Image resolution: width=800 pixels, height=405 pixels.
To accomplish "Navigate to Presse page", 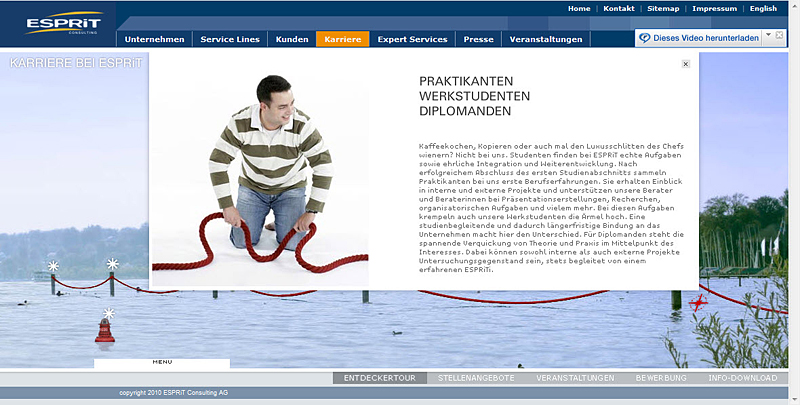I will (x=478, y=40).
